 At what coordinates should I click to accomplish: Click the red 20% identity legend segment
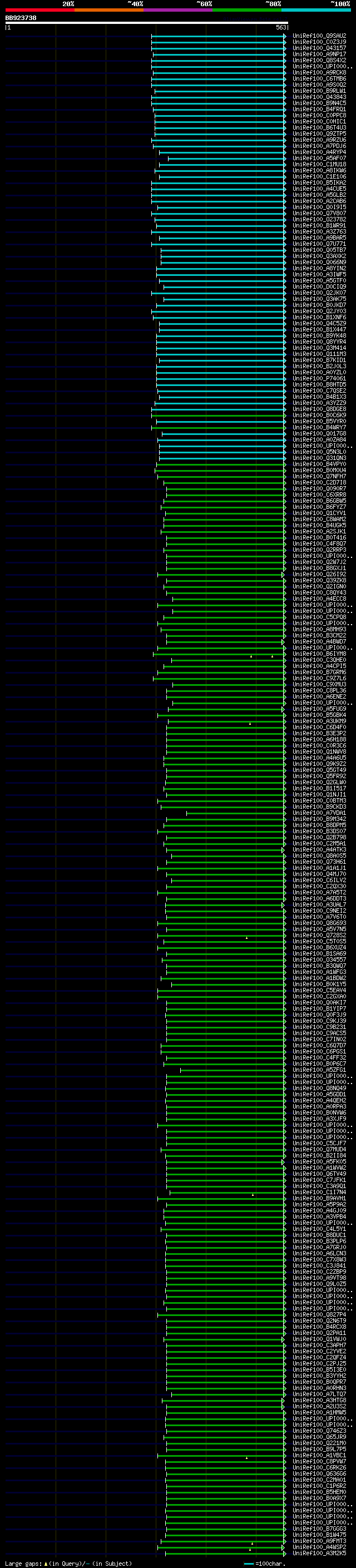pos(40,10)
